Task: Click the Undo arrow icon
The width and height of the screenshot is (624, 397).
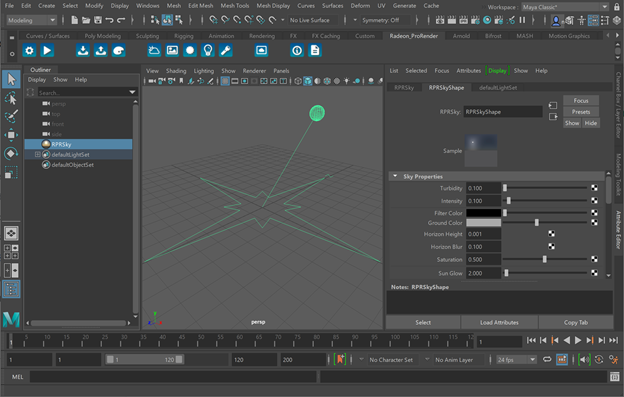Action: tap(109, 20)
